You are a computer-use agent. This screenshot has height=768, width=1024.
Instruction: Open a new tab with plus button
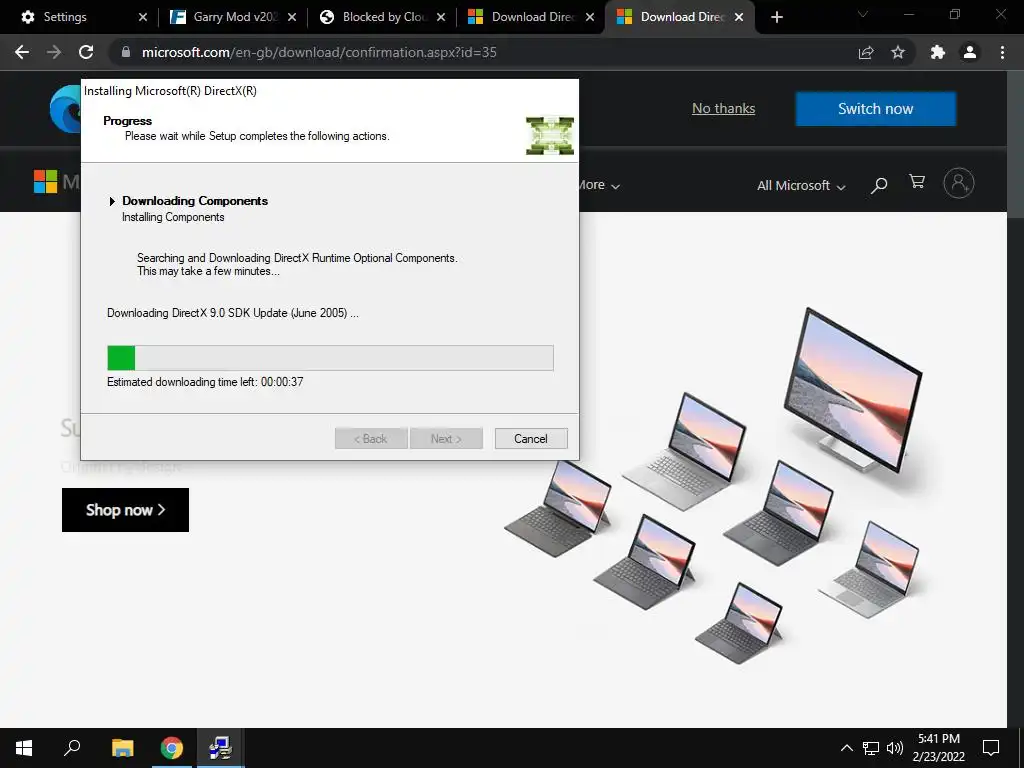pyautogui.click(x=776, y=17)
